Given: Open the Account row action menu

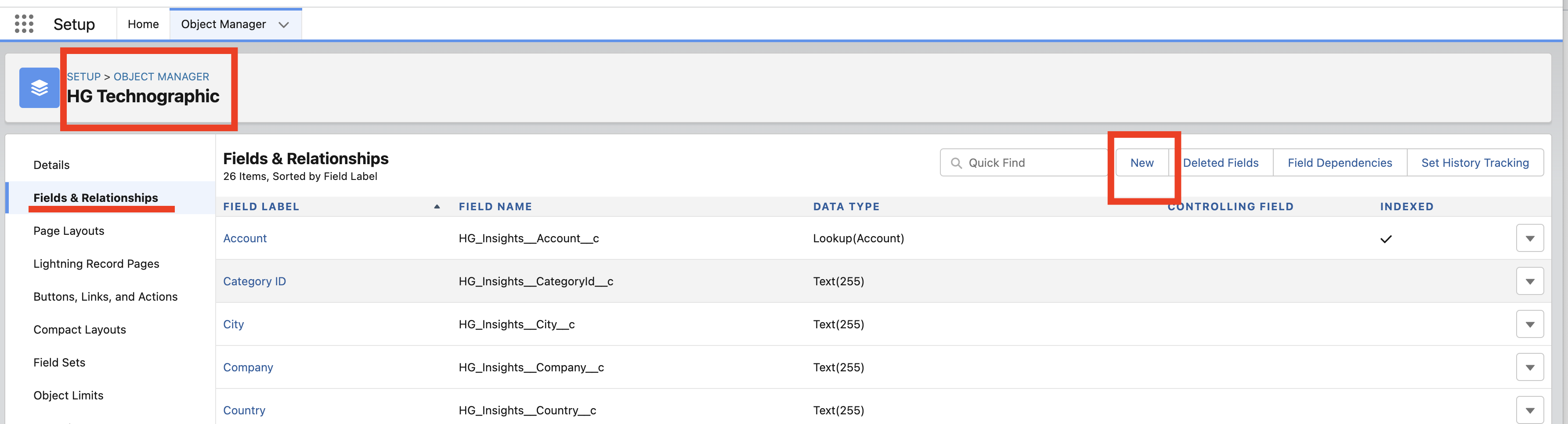Looking at the screenshot, I should pos(1530,238).
